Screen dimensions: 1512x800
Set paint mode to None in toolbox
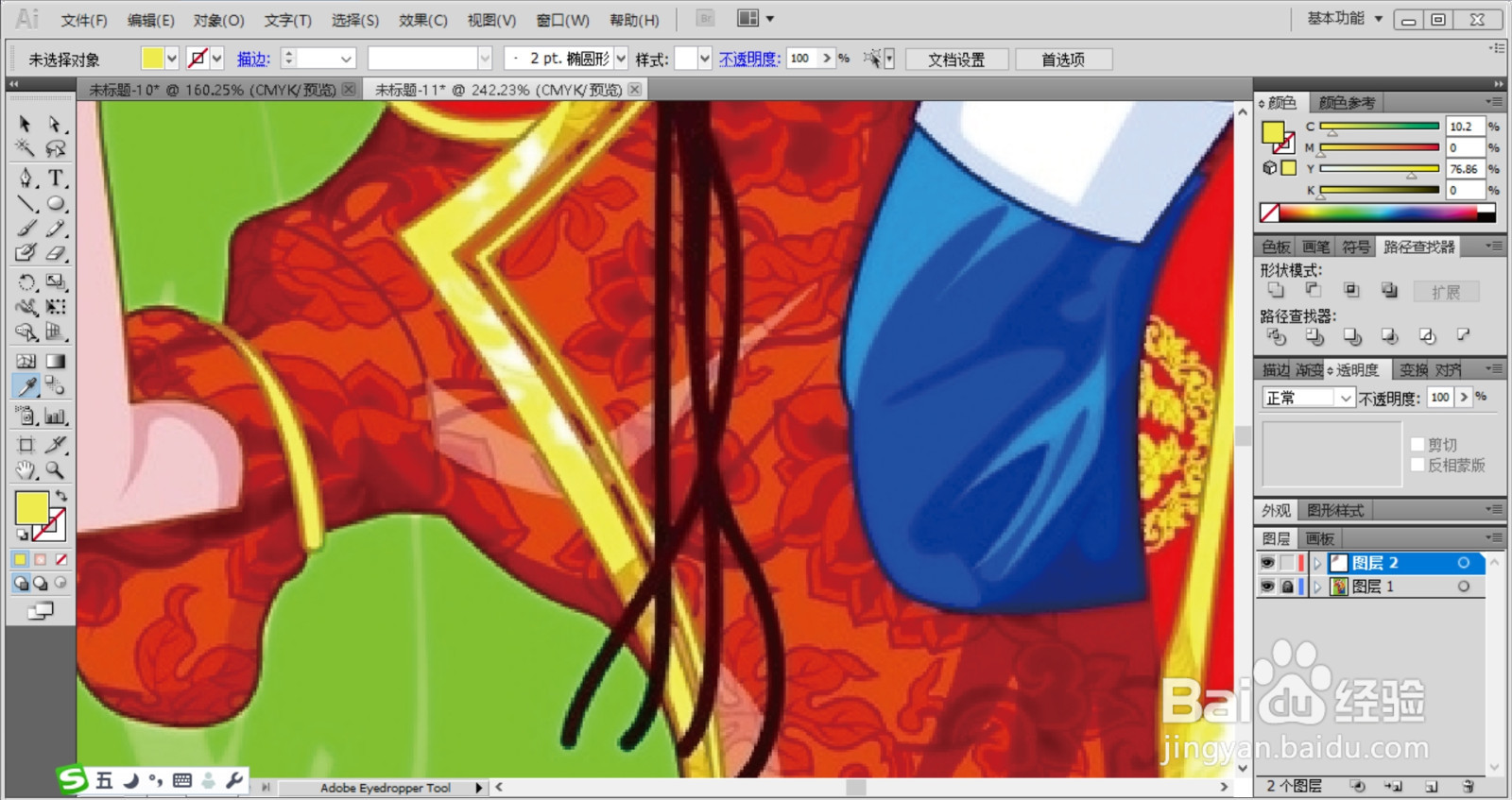[x=60, y=559]
